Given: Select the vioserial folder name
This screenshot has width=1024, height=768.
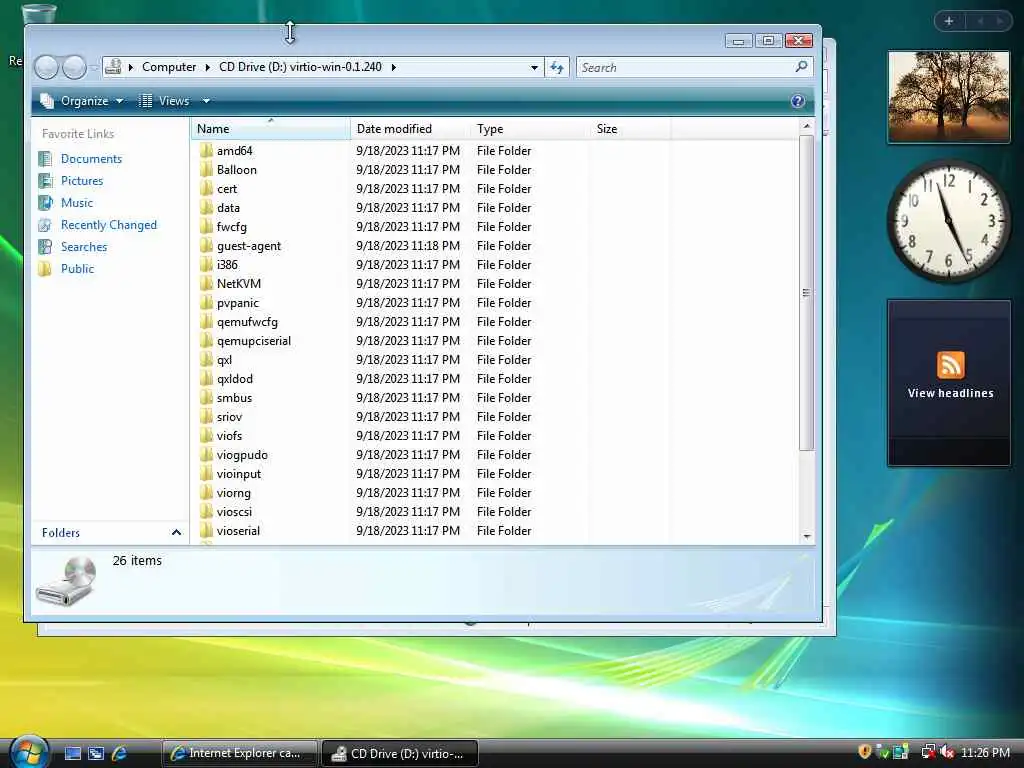Looking at the screenshot, I should coord(238,531).
